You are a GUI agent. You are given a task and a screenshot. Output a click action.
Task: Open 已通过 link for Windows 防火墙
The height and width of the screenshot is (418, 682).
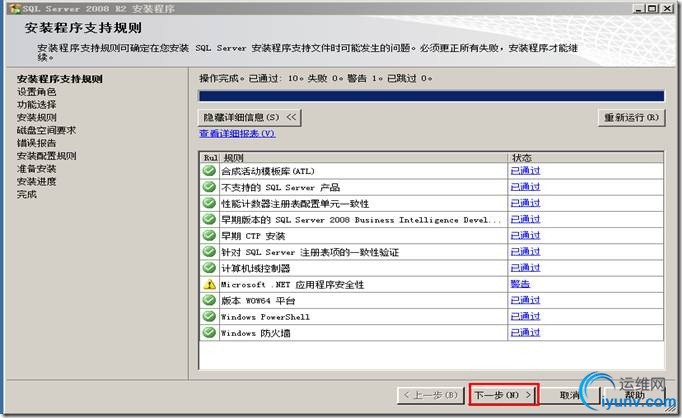tap(525, 332)
